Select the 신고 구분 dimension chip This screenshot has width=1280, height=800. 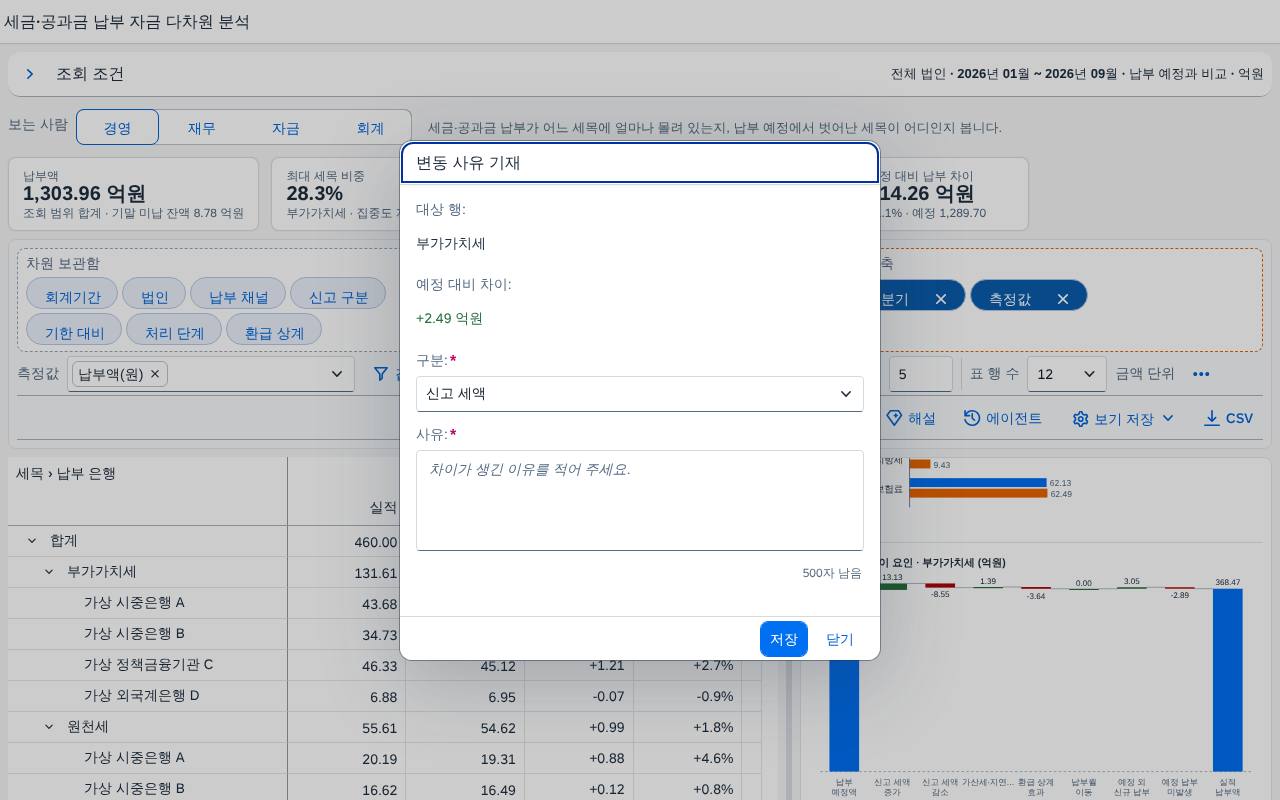point(338,296)
